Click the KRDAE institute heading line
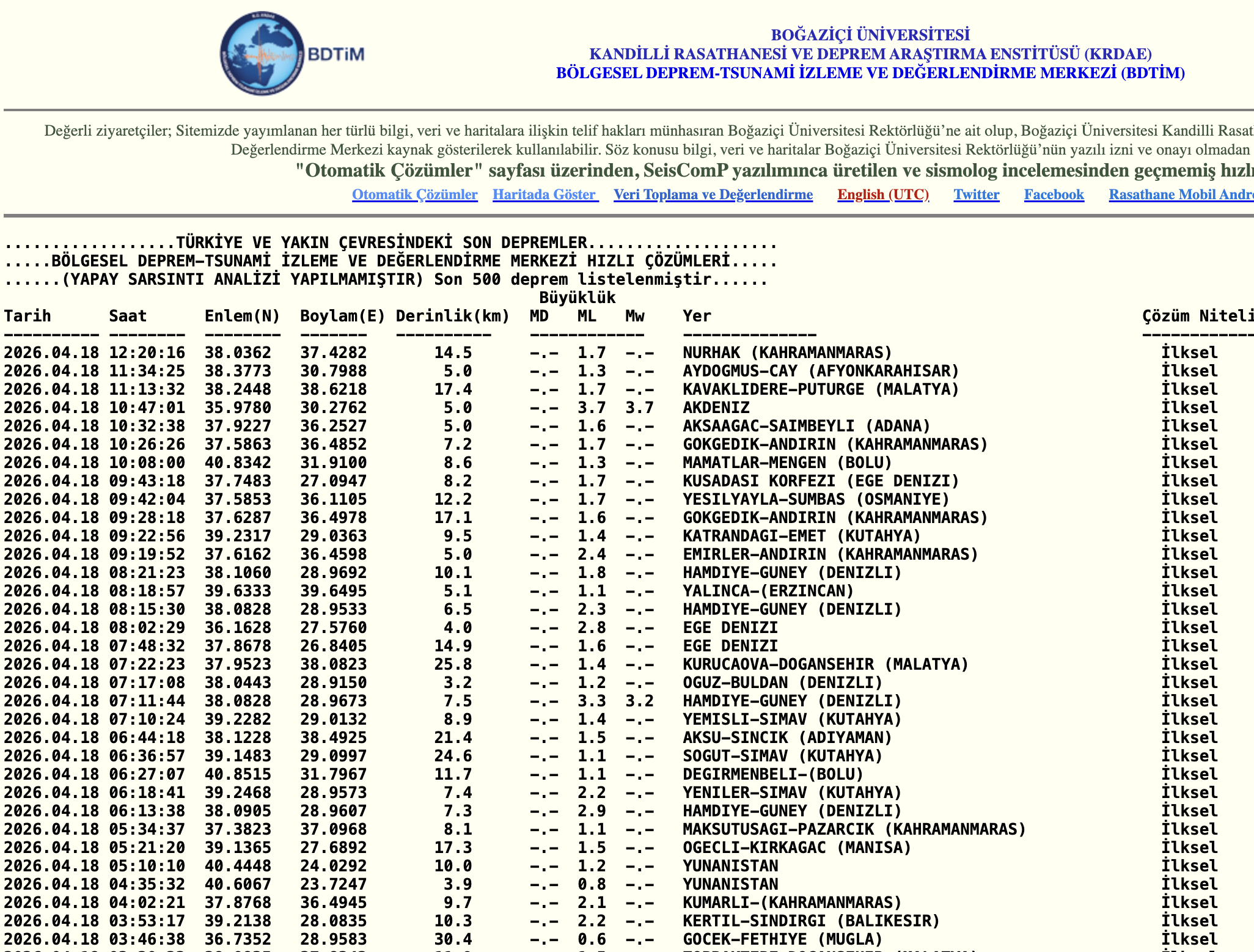This screenshot has height=952, width=1254. pos(870,54)
